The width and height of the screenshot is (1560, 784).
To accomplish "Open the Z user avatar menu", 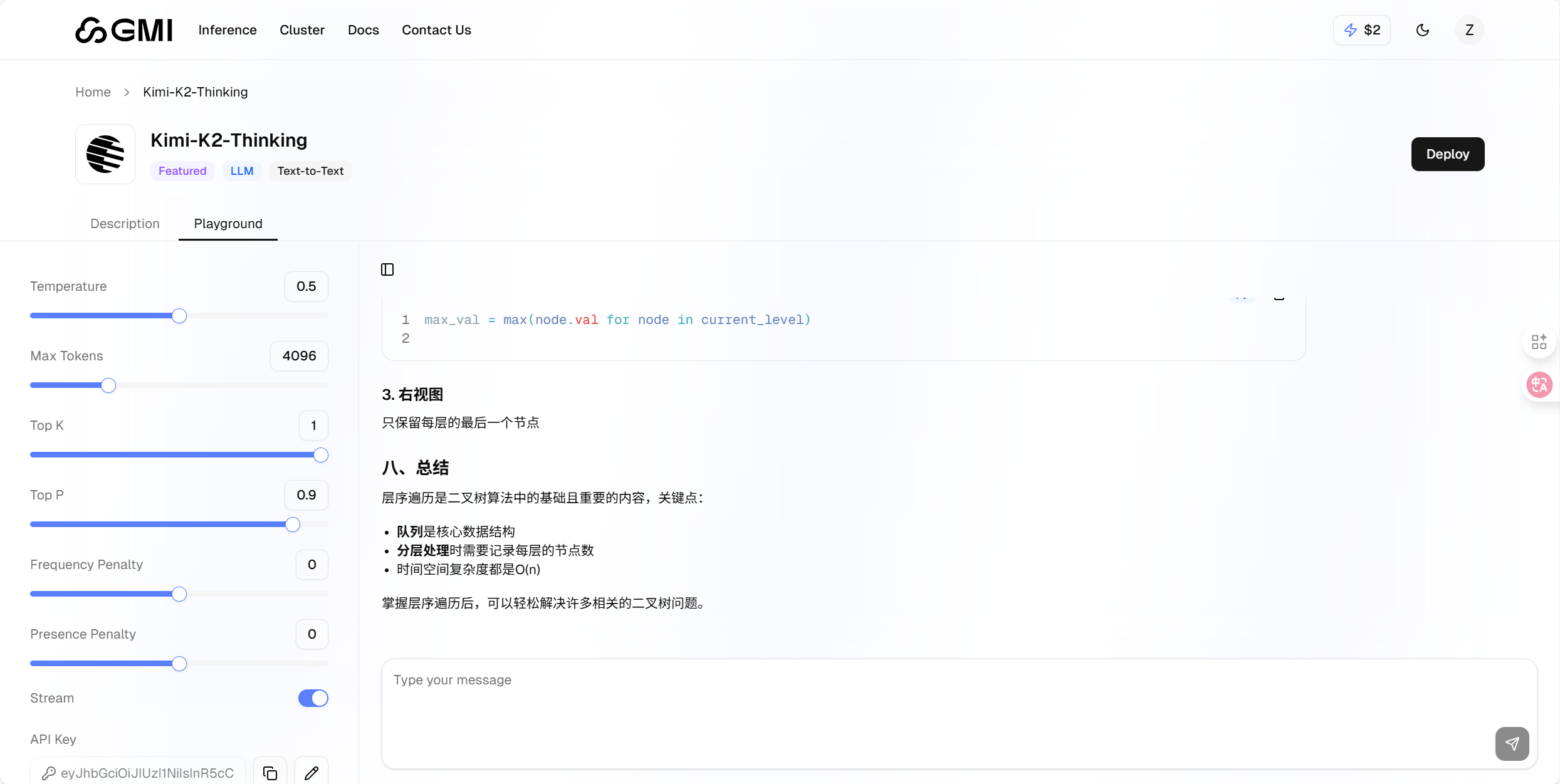I will pyautogui.click(x=1469, y=30).
